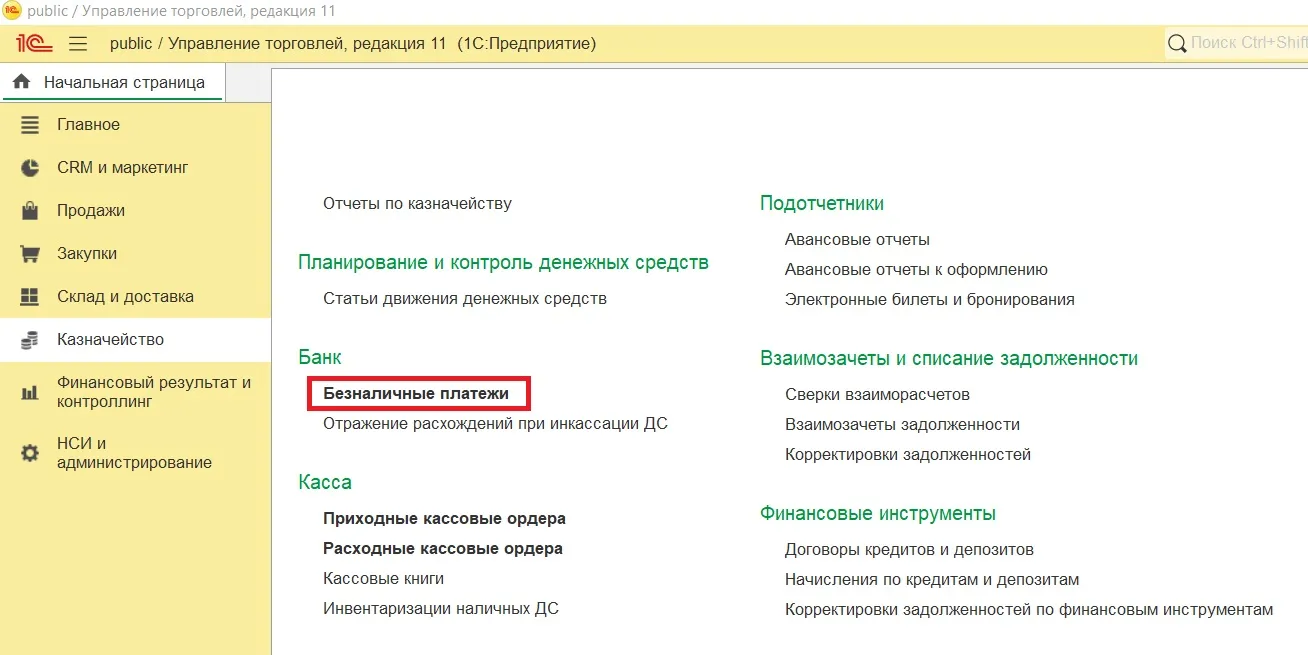Open the Безналичные платежи link
Image resolution: width=1308 pixels, height=655 pixels.
click(x=416, y=394)
